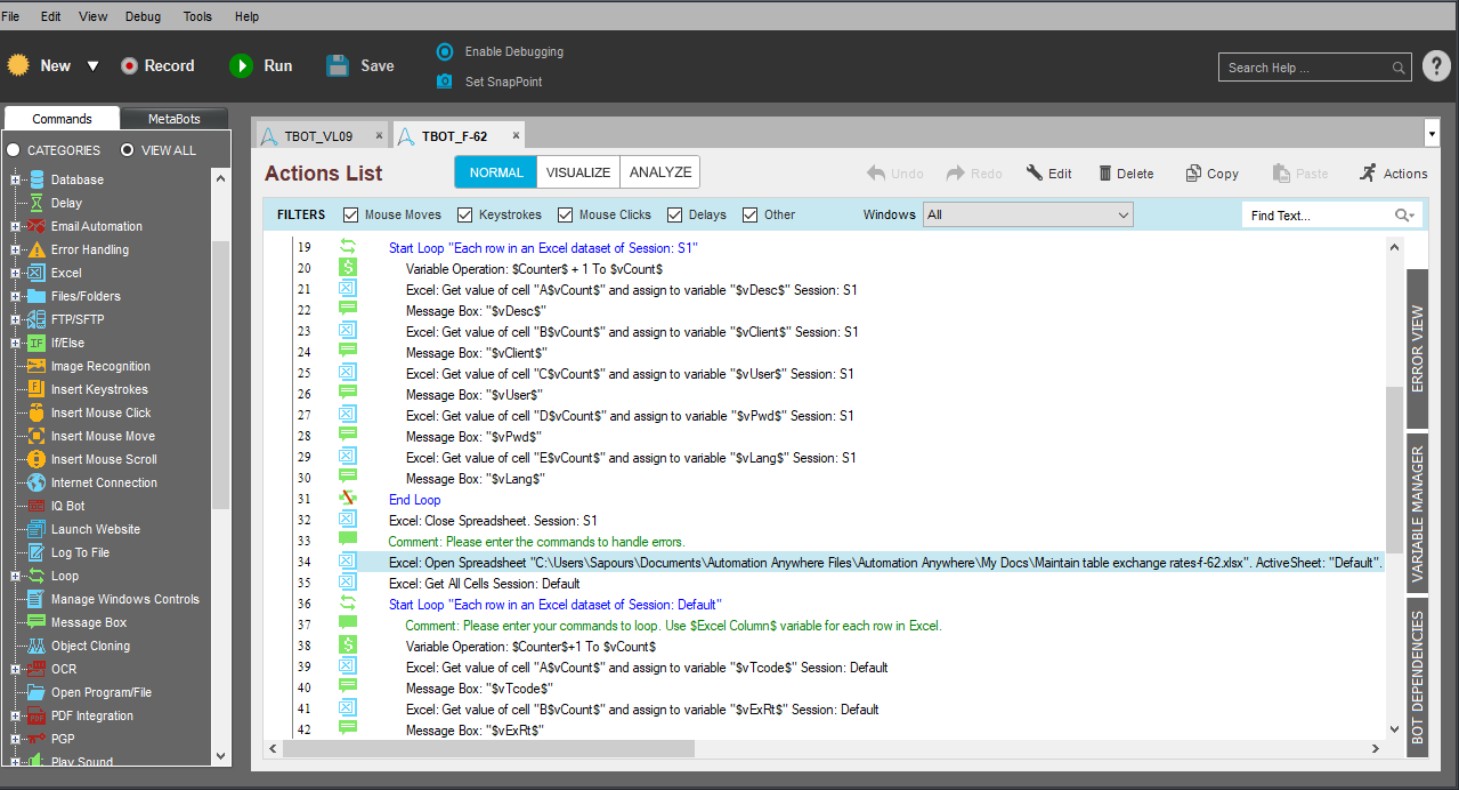Disable the Delays filter checkbox
1459x790 pixels.
[x=675, y=215]
